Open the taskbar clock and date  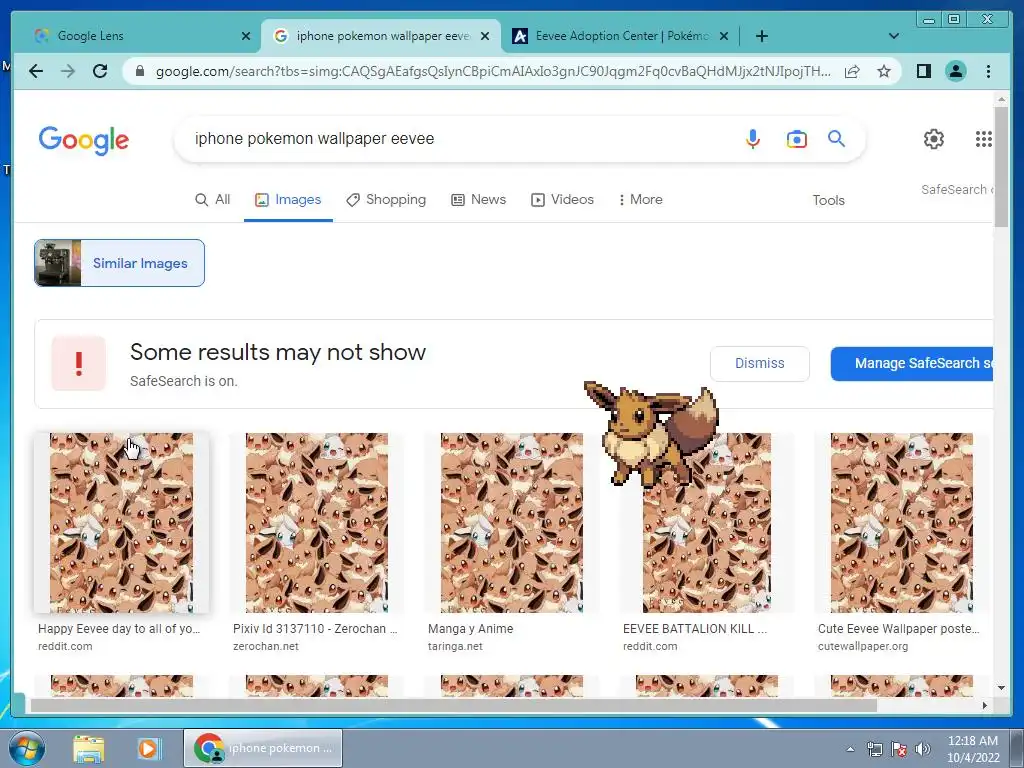point(973,749)
